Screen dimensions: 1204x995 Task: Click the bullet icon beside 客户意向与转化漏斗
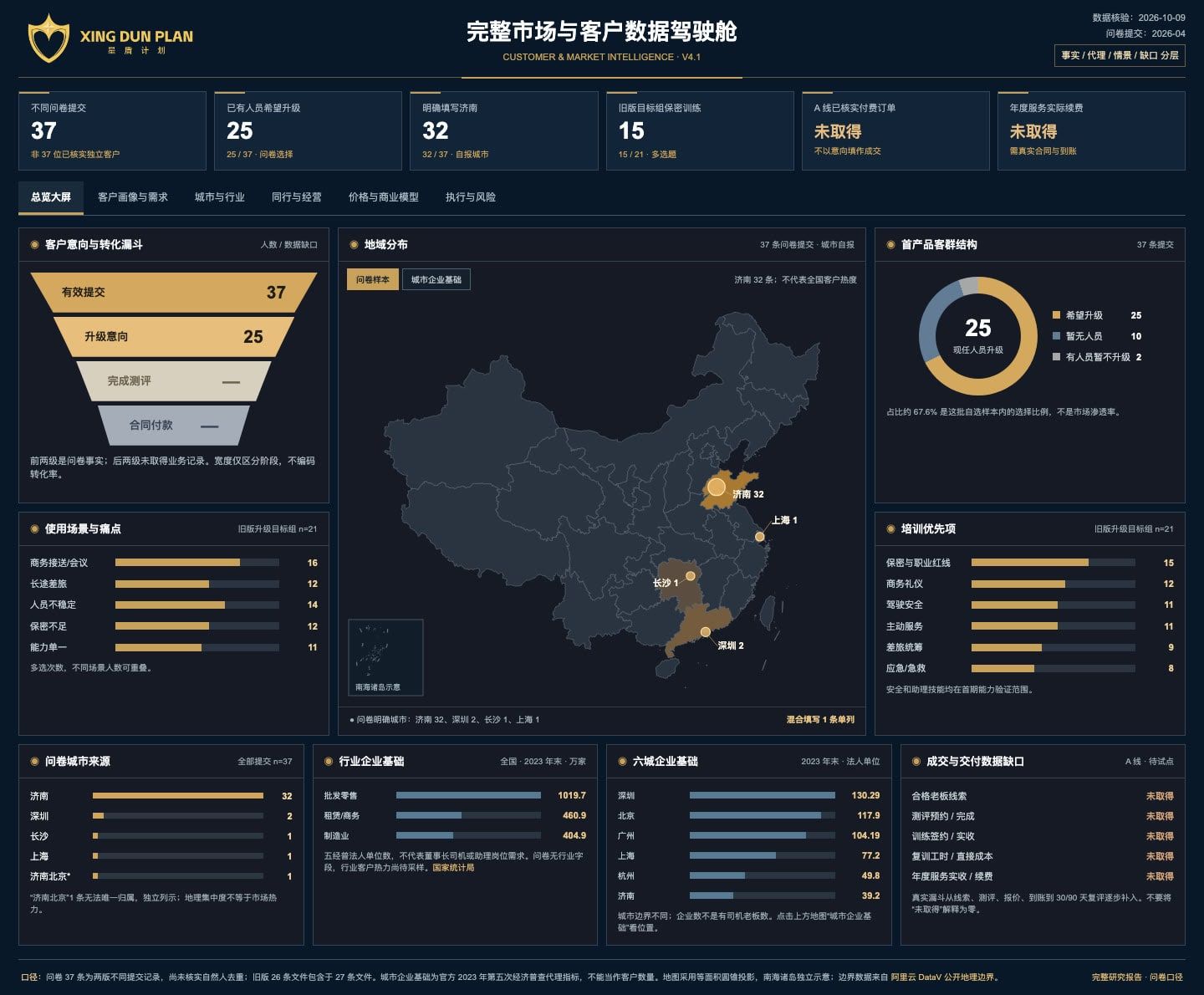34,245
